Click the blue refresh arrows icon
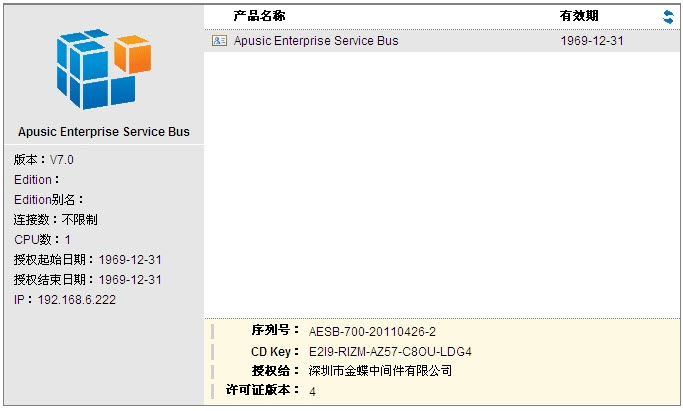Image resolution: width=683 pixels, height=411 pixels. 668,17
